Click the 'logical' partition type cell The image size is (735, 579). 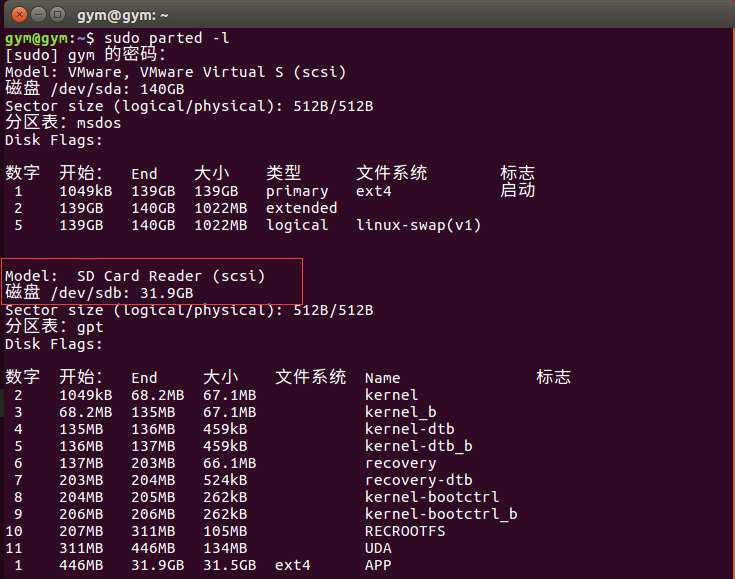tap(297, 225)
